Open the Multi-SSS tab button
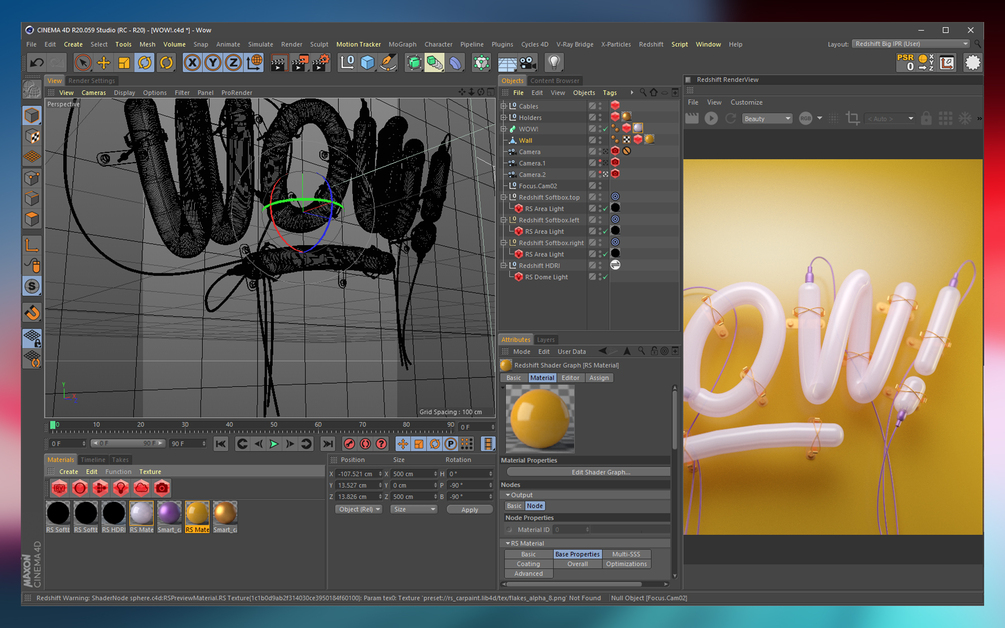 626,554
